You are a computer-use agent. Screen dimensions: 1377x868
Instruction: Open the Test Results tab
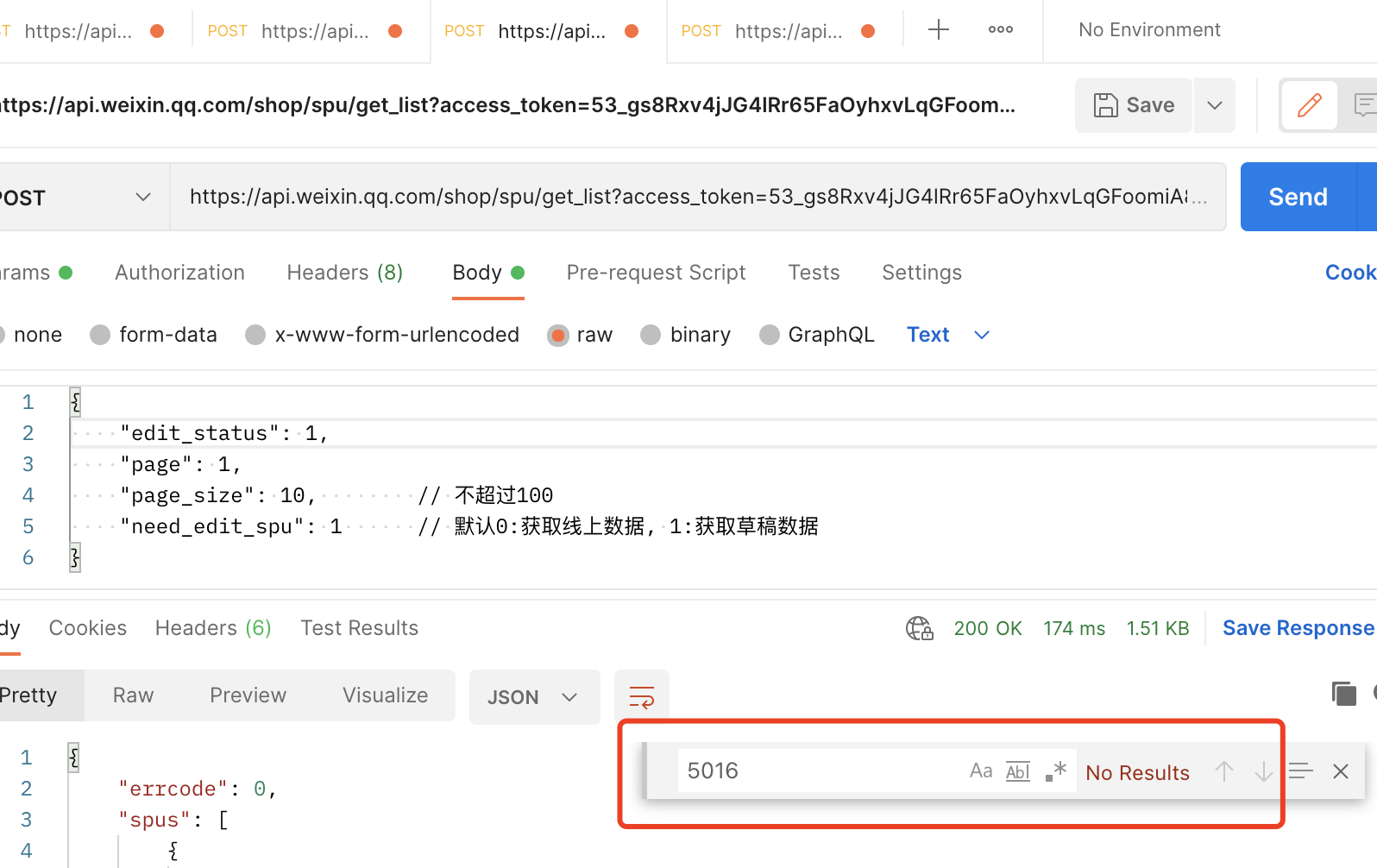click(359, 628)
